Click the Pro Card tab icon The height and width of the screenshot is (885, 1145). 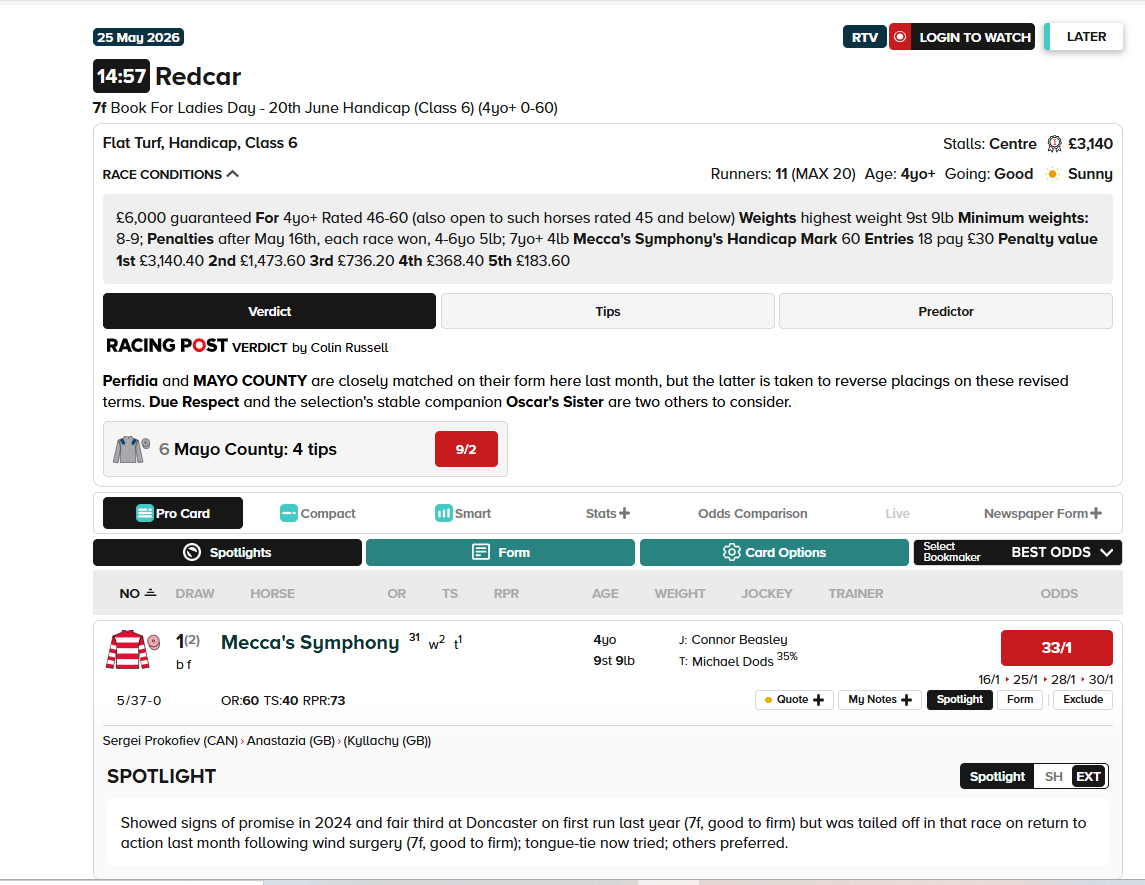pyautogui.click(x=145, y=513)
